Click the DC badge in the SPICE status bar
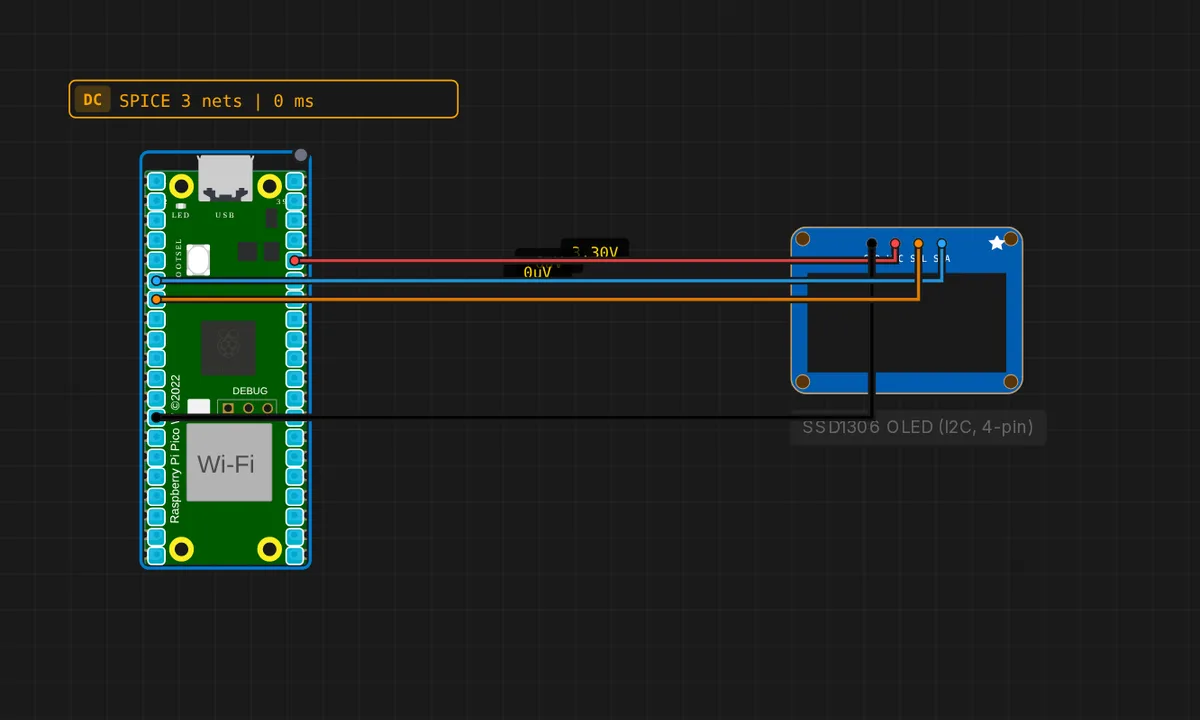This screenshot has height=720, width=1200. tap(92, 100)
